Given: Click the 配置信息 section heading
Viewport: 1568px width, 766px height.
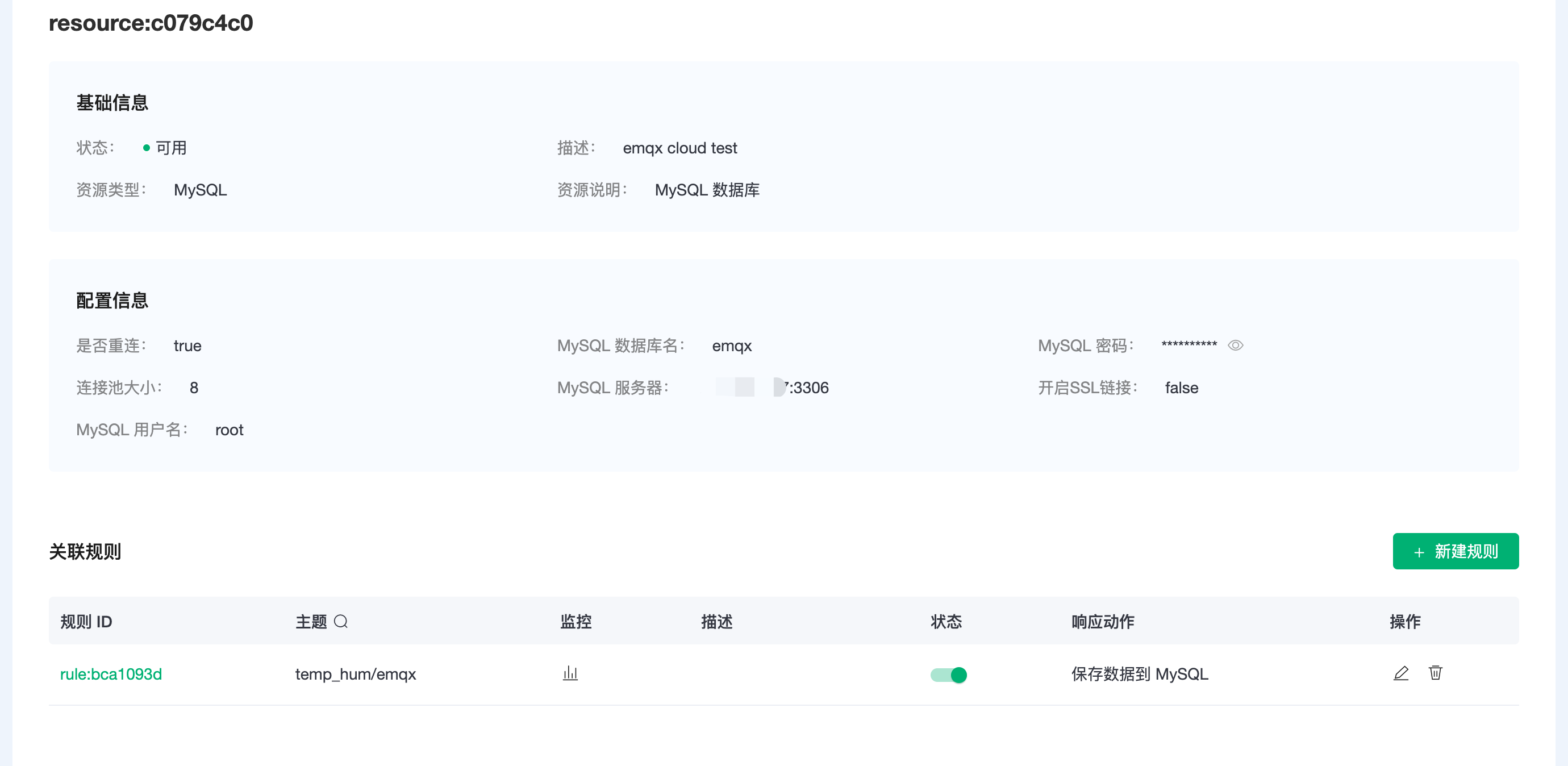Looking at the screenshot, I should tap(112, 300).
